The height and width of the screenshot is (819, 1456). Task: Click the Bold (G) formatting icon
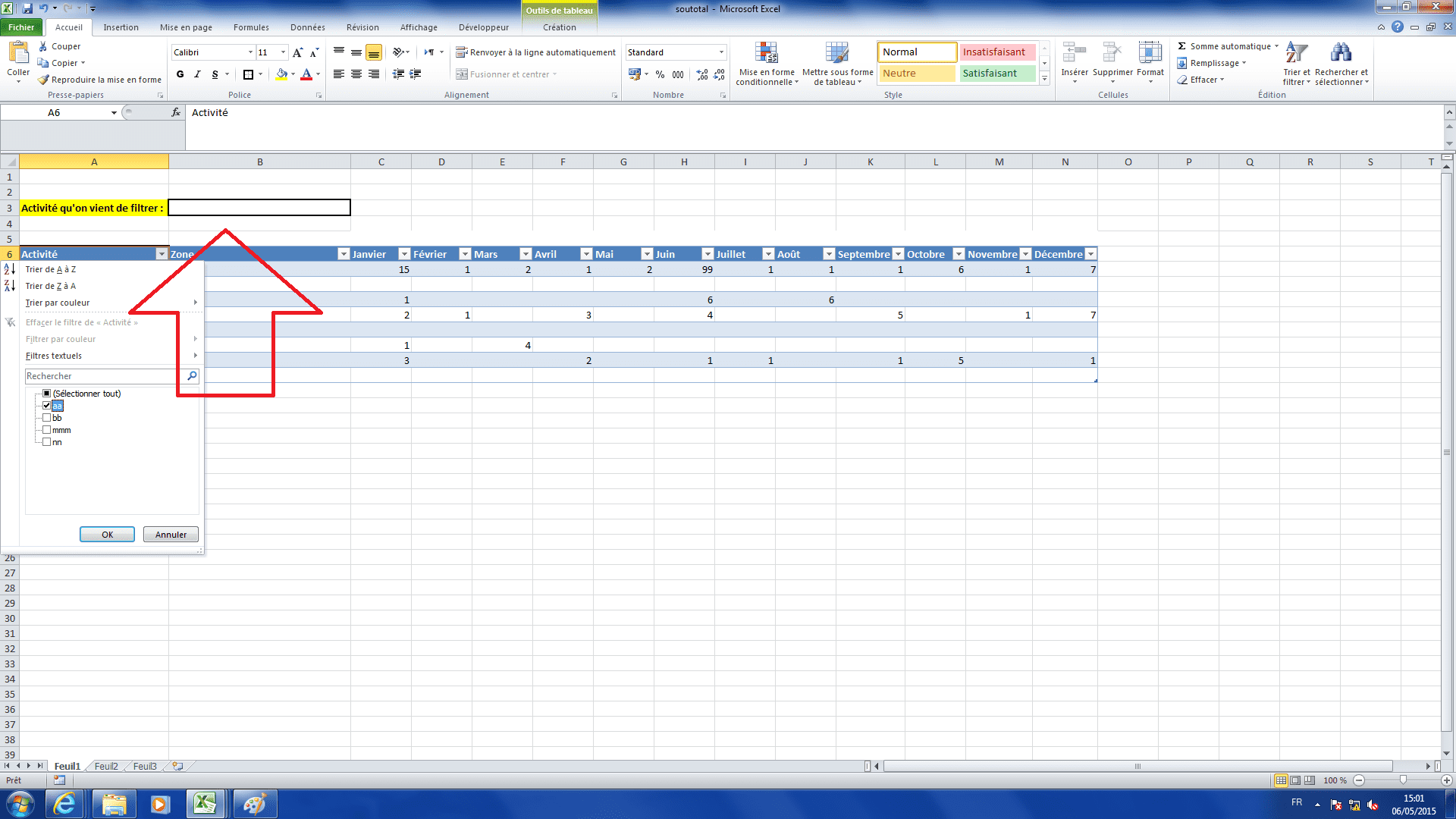coord(180,74)
